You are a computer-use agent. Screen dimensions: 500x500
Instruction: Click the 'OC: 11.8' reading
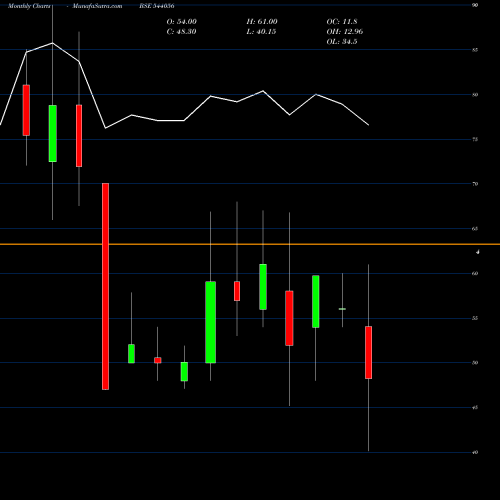coord(342,22)
